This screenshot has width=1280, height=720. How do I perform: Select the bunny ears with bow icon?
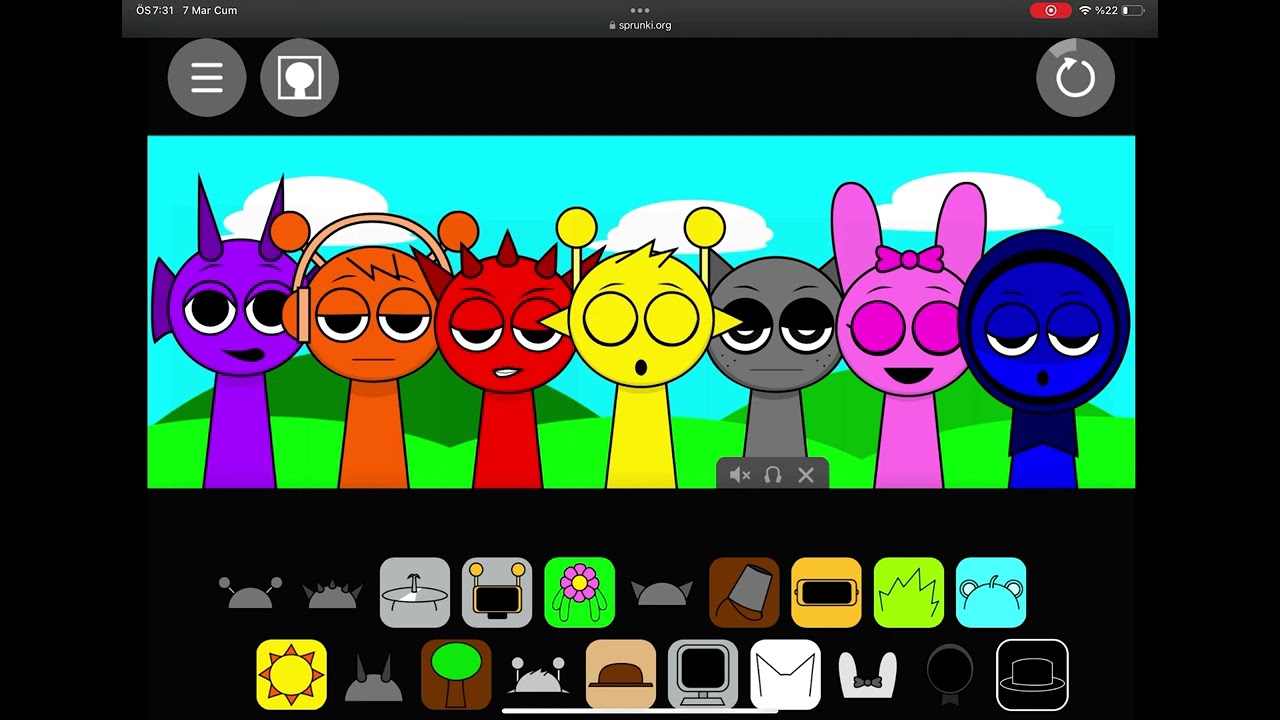[x=867, y=675]
